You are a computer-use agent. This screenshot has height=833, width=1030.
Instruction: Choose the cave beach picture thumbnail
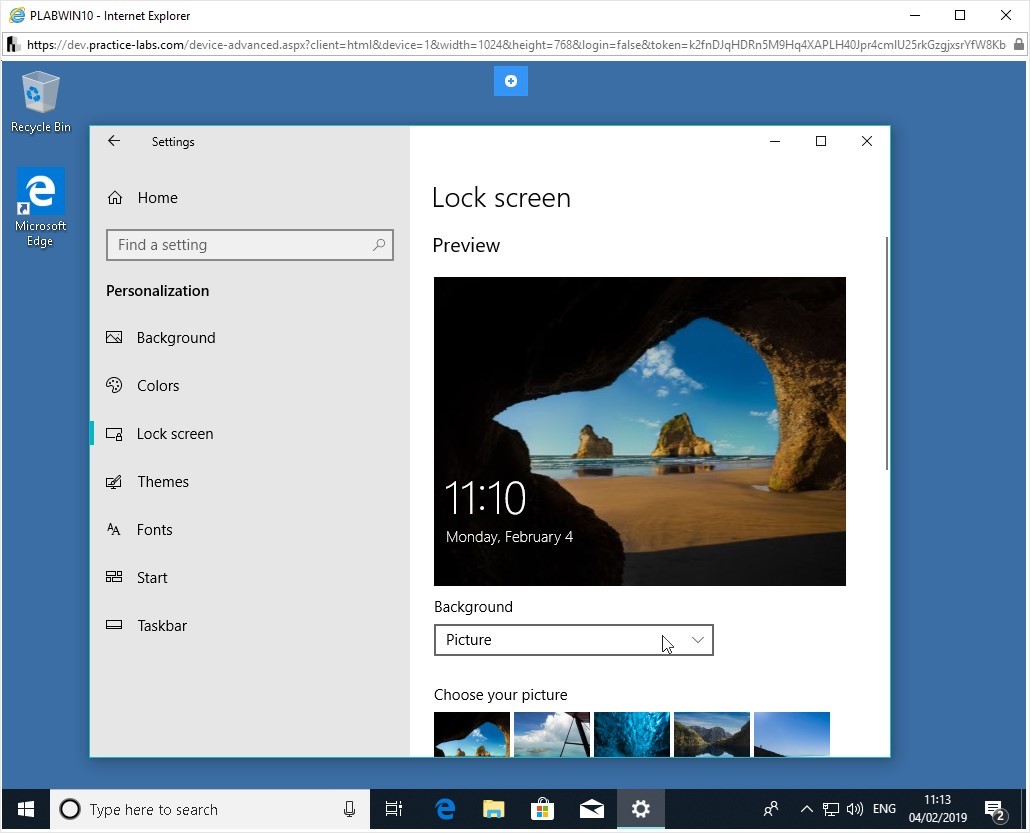(472, 734)
